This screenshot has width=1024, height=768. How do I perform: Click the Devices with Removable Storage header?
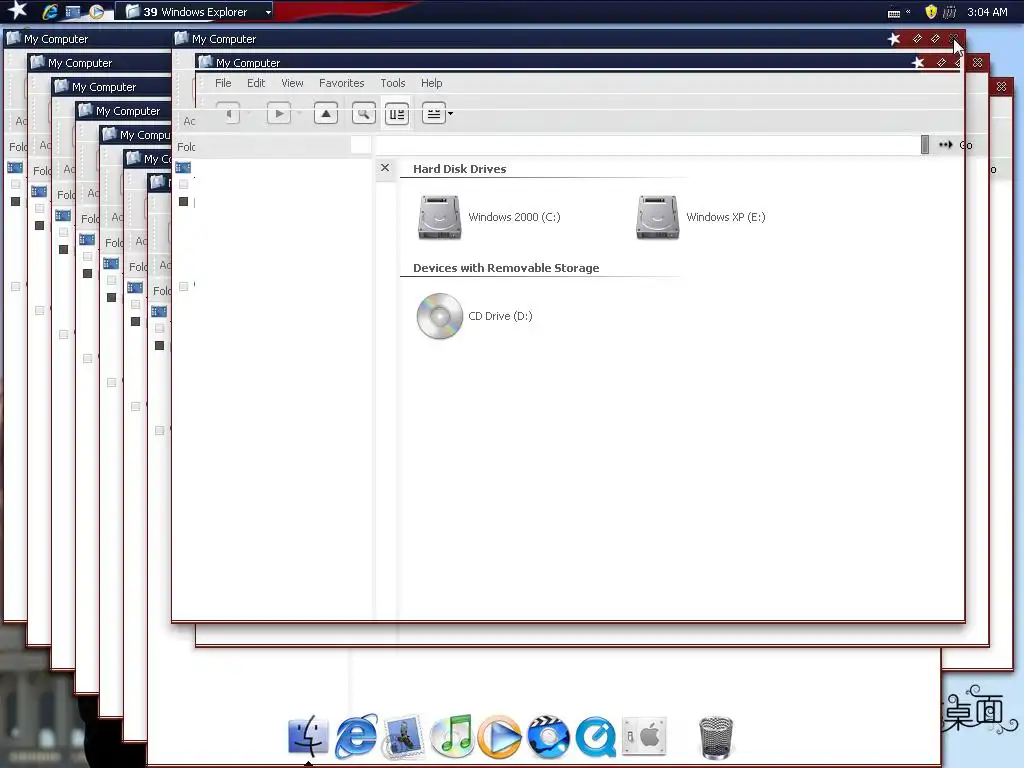[x=506, y=268]
